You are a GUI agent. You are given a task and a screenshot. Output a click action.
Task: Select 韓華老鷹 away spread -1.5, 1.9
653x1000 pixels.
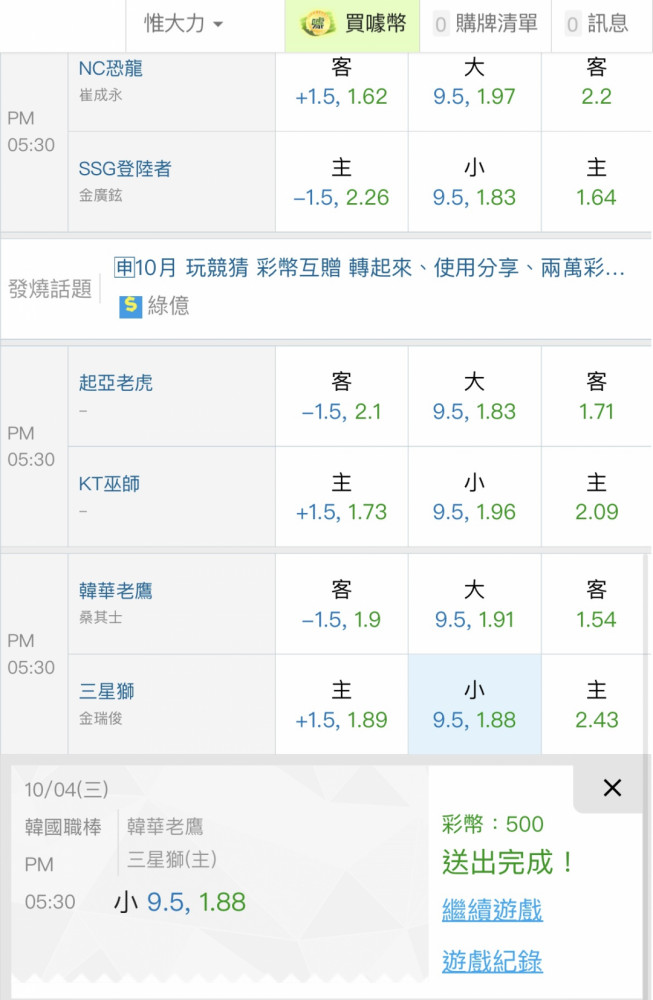[x=341, y=604]
